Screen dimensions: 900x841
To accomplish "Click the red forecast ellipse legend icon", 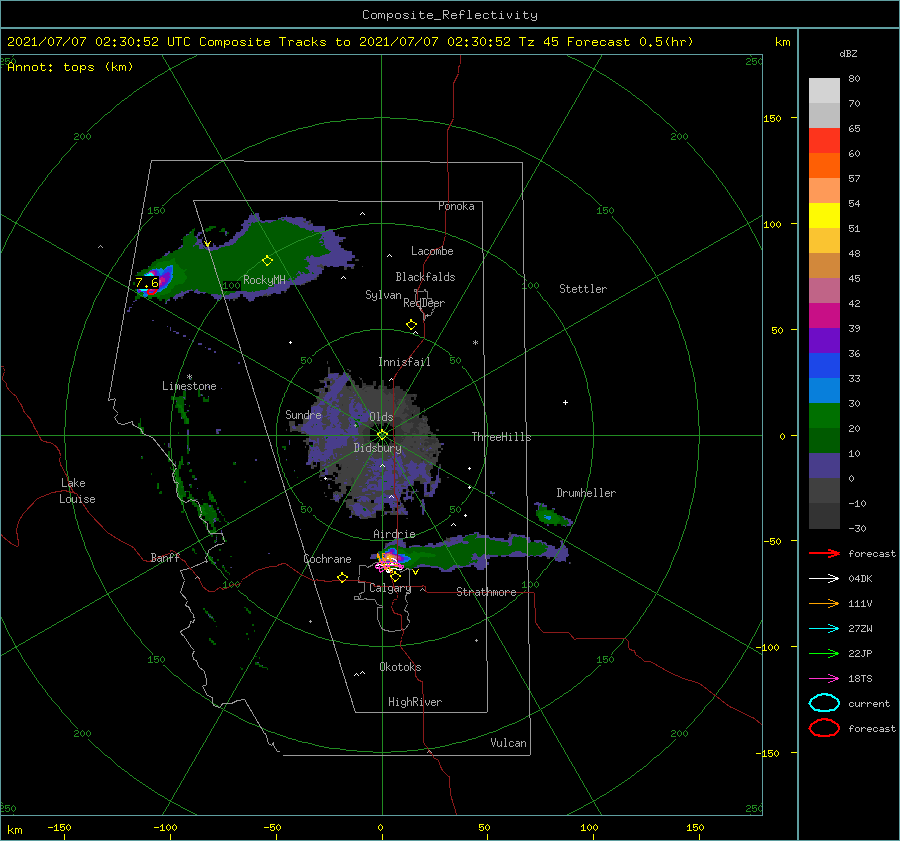I will [x=824, y=728].
